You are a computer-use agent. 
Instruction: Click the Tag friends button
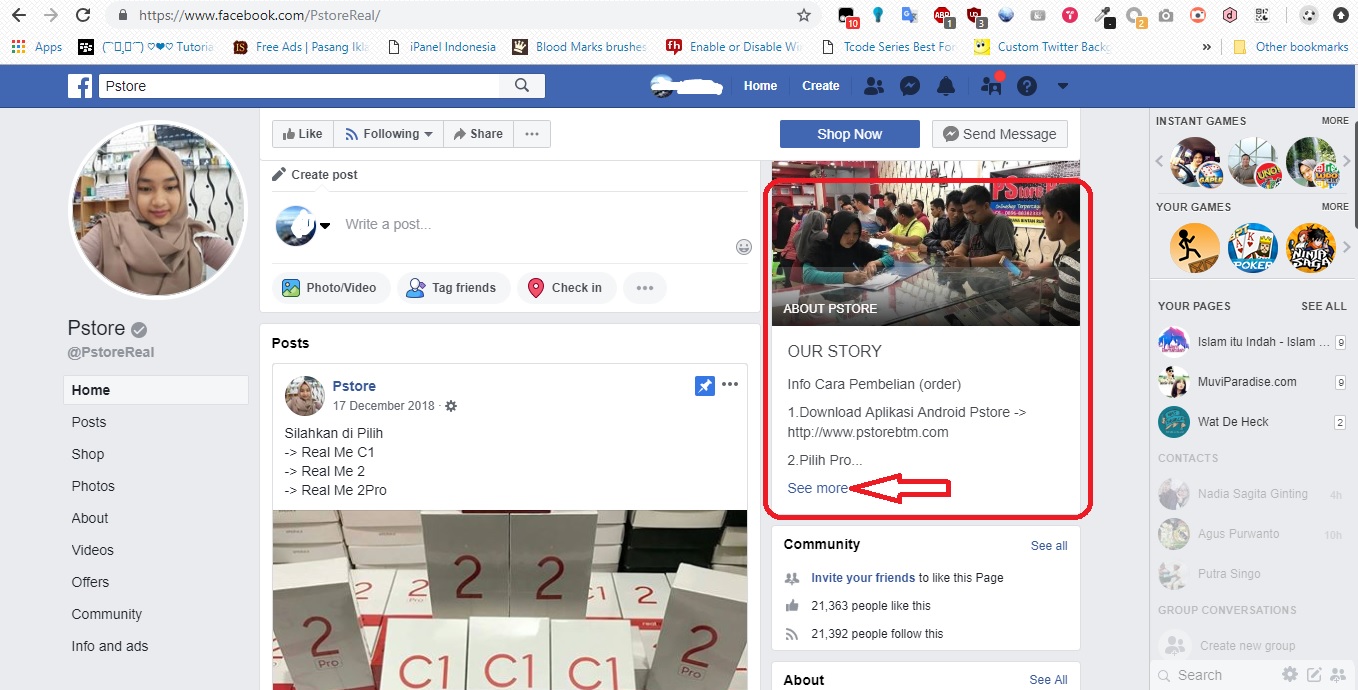(453, 288)
